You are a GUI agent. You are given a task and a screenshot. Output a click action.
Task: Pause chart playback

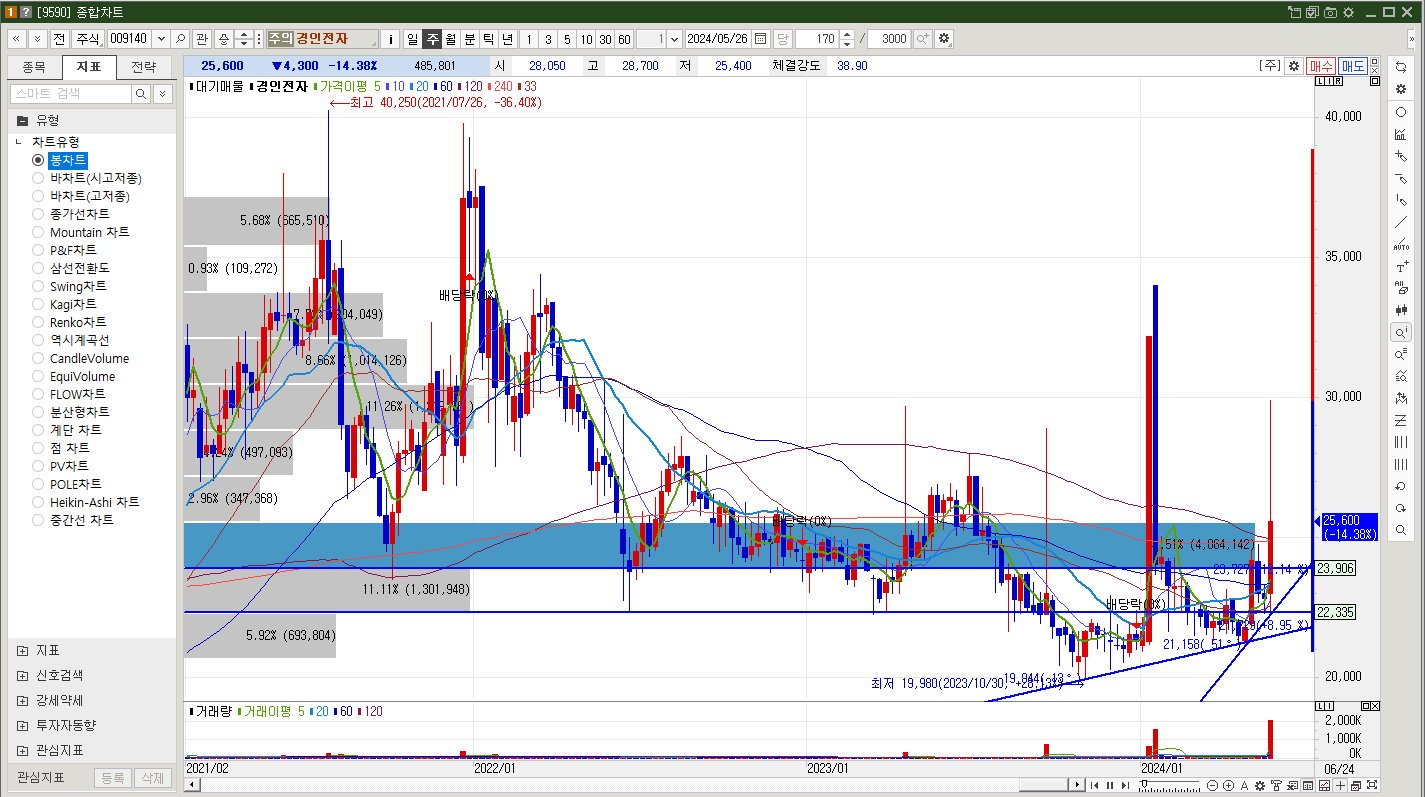[x=1109, y=786]
